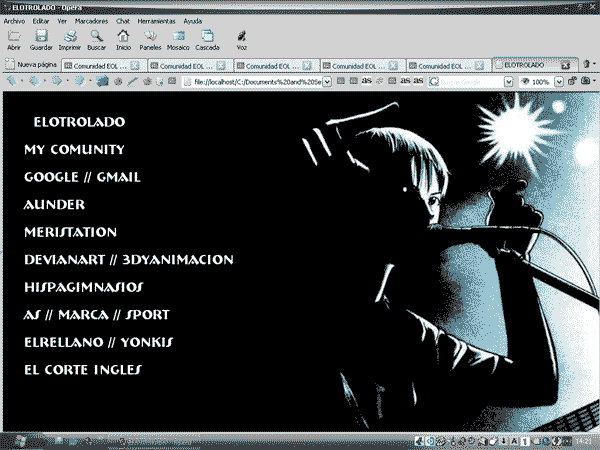Open the Ver menu
This screenshot has height=450, width=600.
pos(62,21)
